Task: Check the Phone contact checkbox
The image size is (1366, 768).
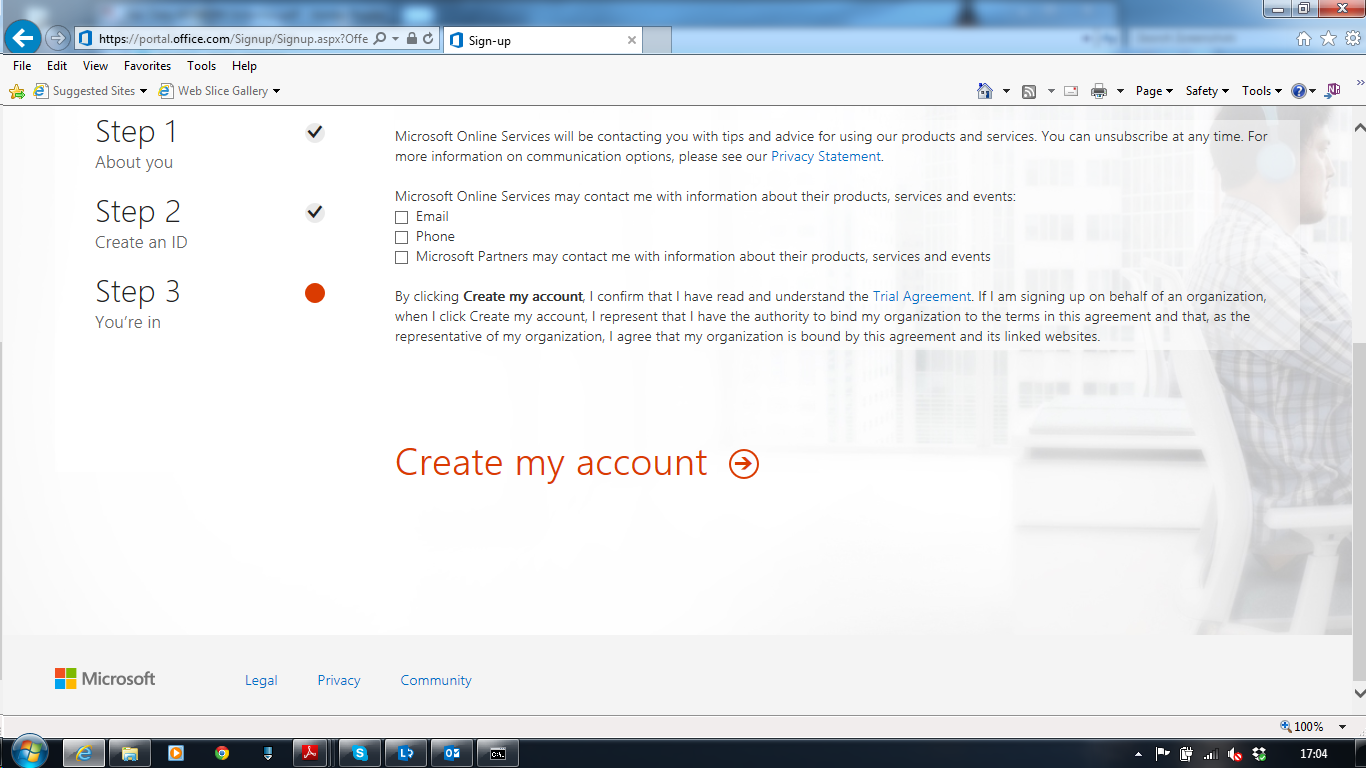Action: pyautogui.click(x=402, y=237)
